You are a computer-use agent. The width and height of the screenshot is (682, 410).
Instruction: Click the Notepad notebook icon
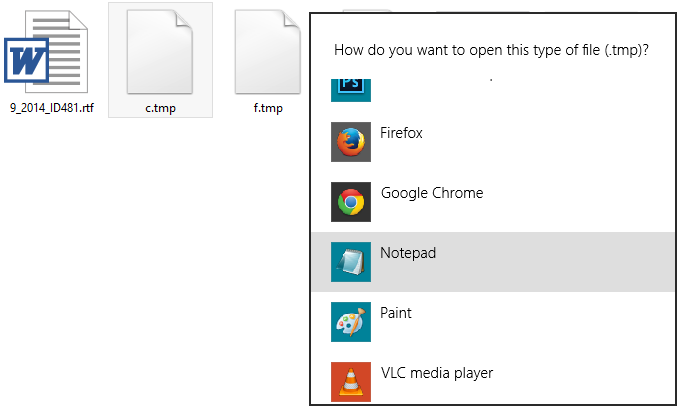coord(351,262)
